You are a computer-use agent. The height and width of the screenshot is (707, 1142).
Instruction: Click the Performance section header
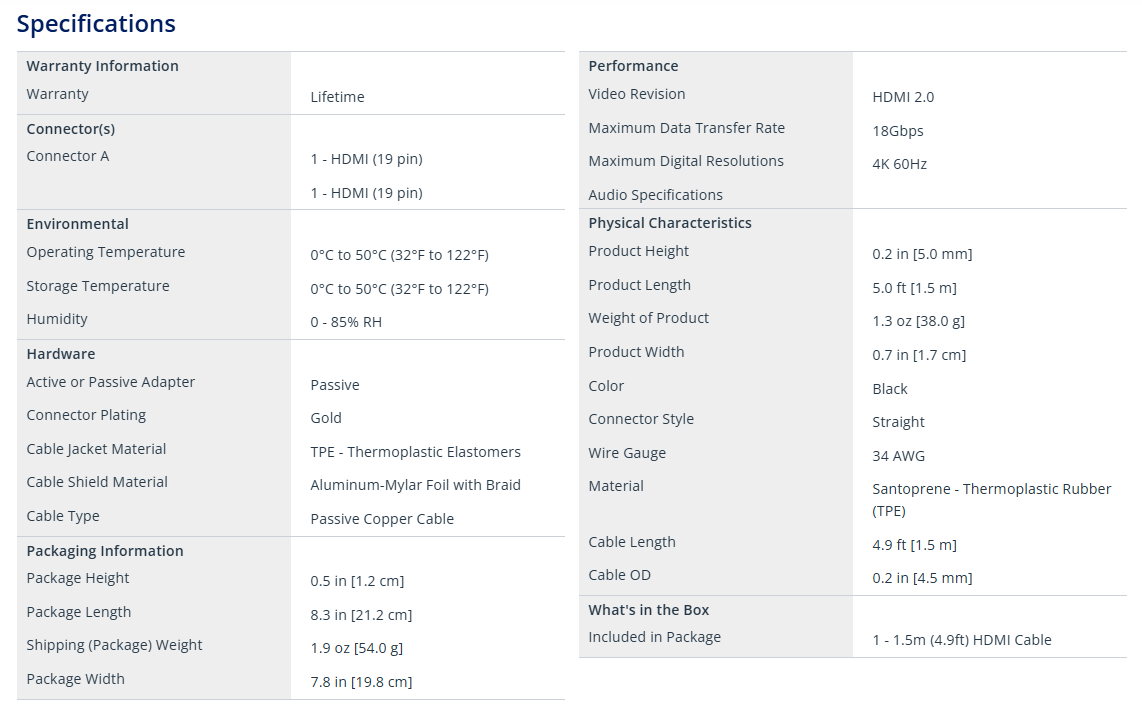[634, 66]
